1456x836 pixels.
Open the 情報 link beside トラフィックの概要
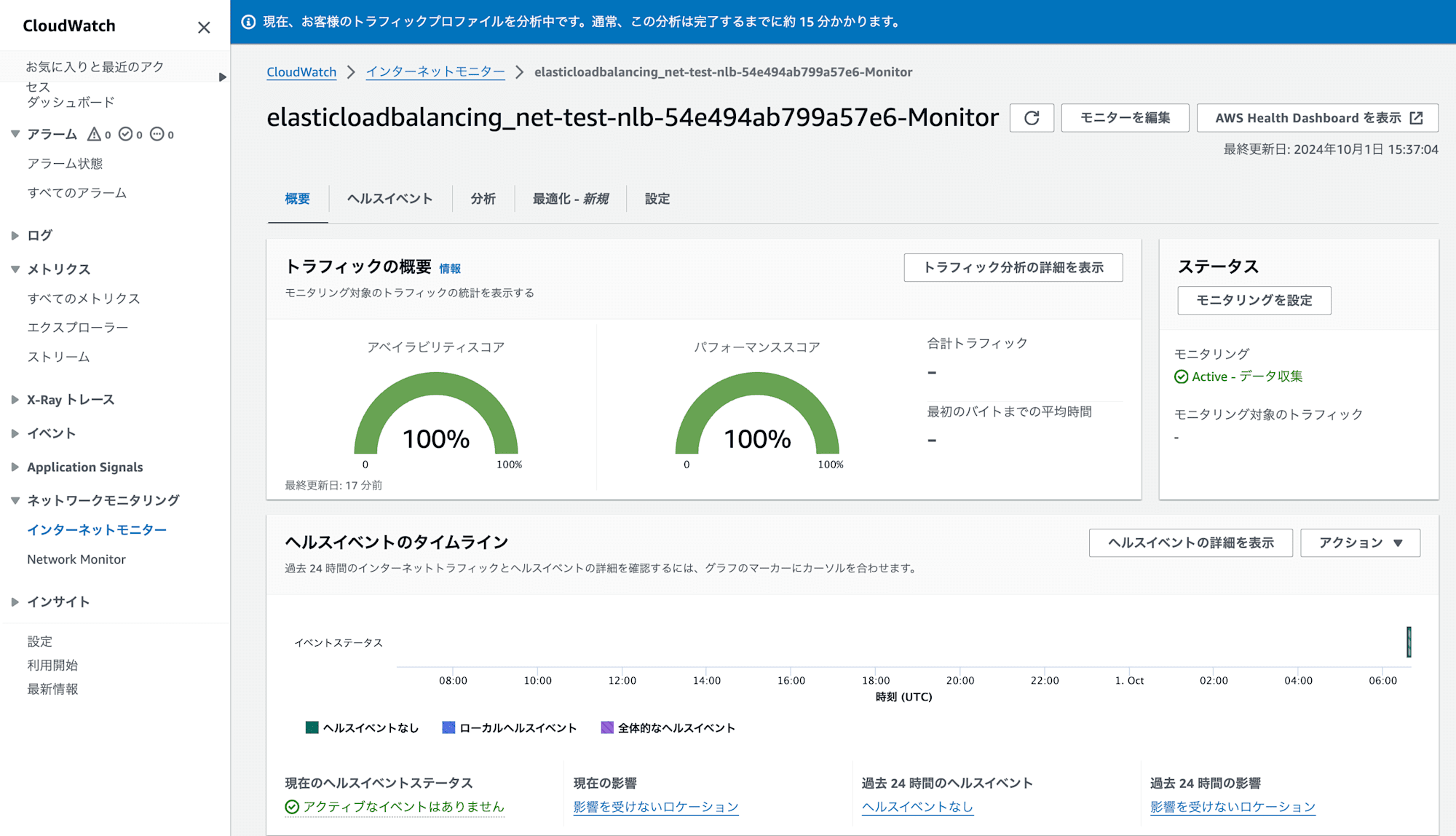pos(450,269)
